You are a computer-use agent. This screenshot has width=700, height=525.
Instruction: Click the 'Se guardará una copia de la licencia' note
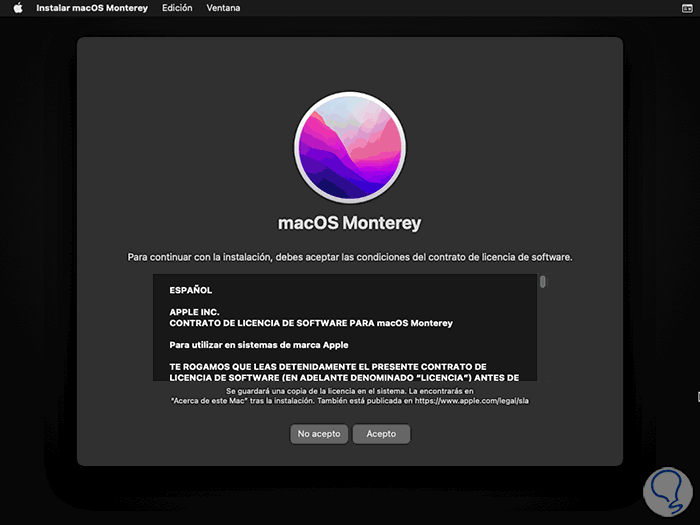pyautogui.click(x=350, y=396)
